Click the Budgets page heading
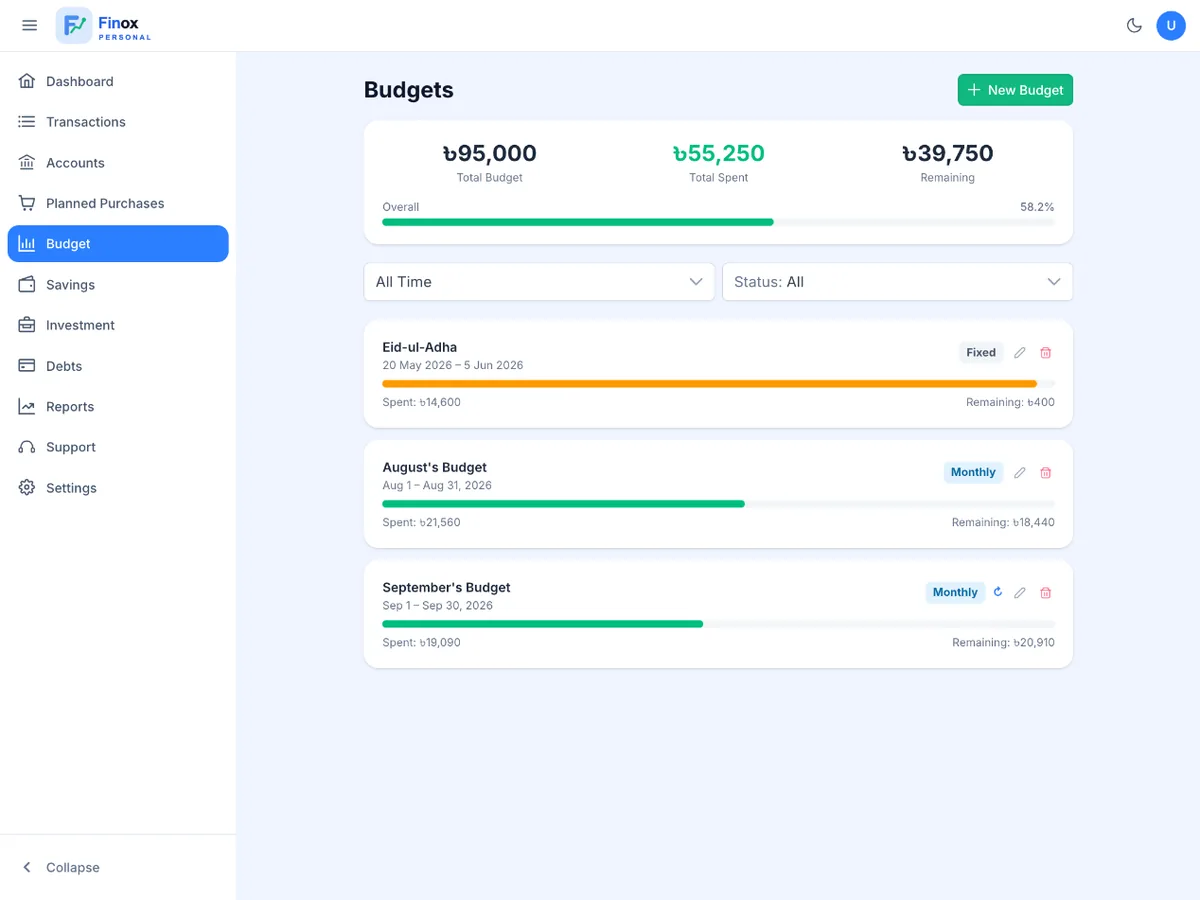The width and height of the screenshot is (1200, 900). (x=409, y=90)
